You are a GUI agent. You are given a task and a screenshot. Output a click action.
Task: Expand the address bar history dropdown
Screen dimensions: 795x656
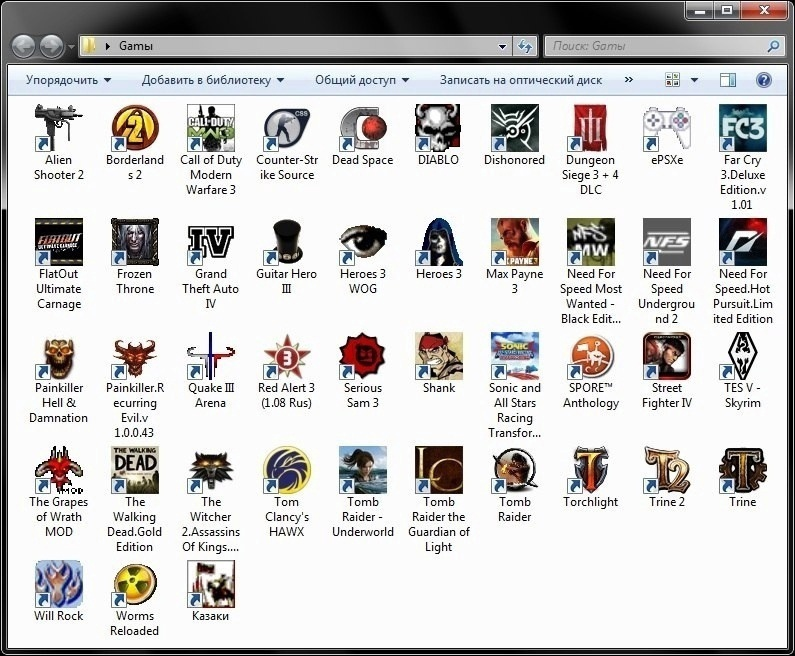click(502, 47)
